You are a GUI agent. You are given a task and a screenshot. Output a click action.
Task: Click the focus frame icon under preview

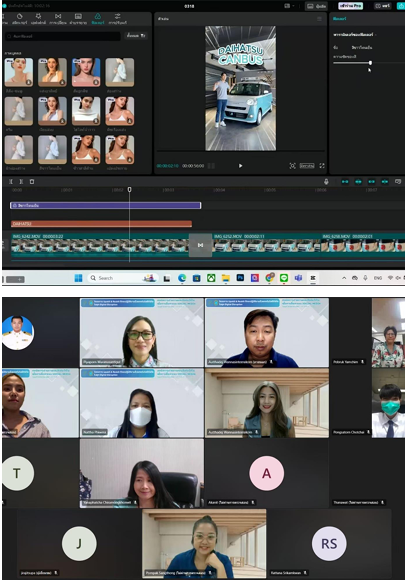click(x=292, y=166)
